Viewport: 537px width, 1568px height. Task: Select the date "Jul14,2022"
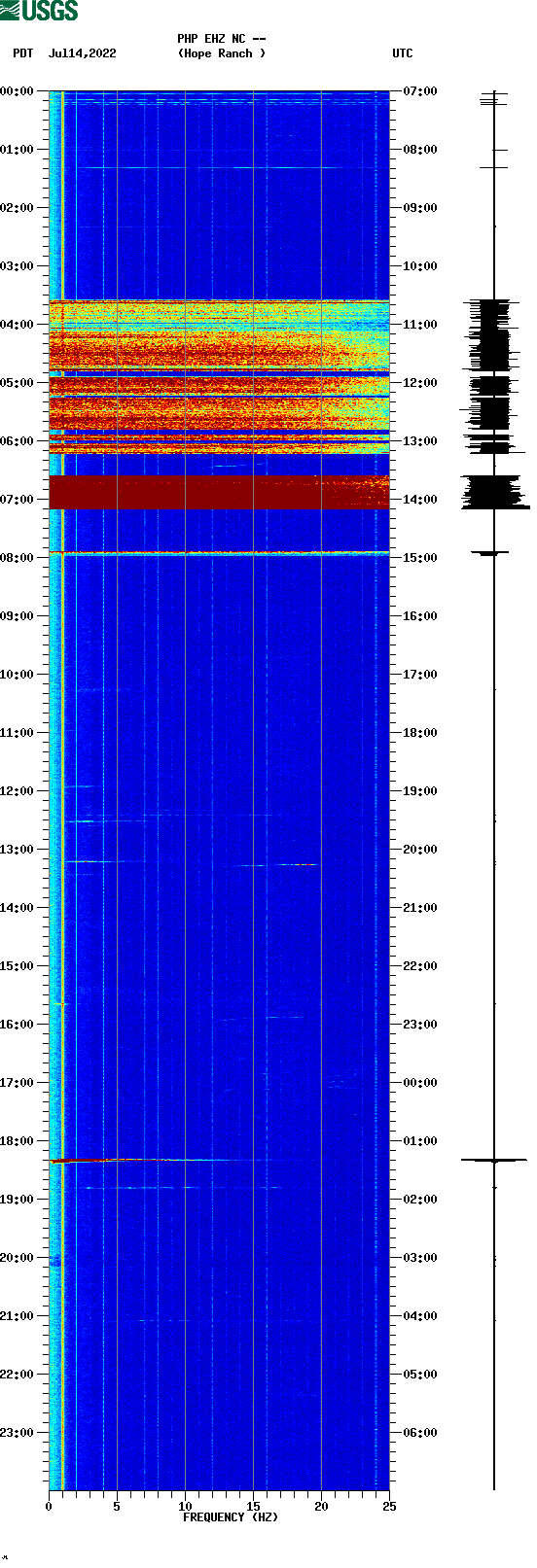tap(83, 53)
